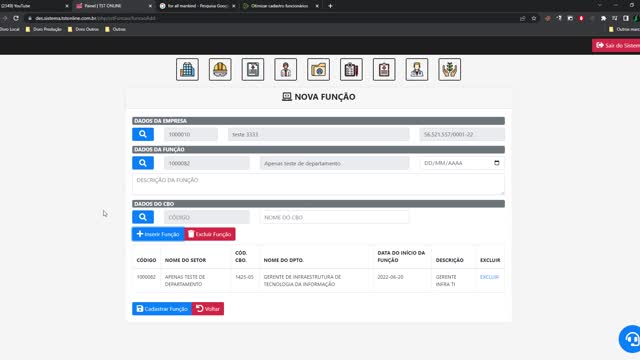The height and width of the screenshot is (360, 640).
Task: Click EXCLUIR link in table row 1000082
Action: [489, 277]
